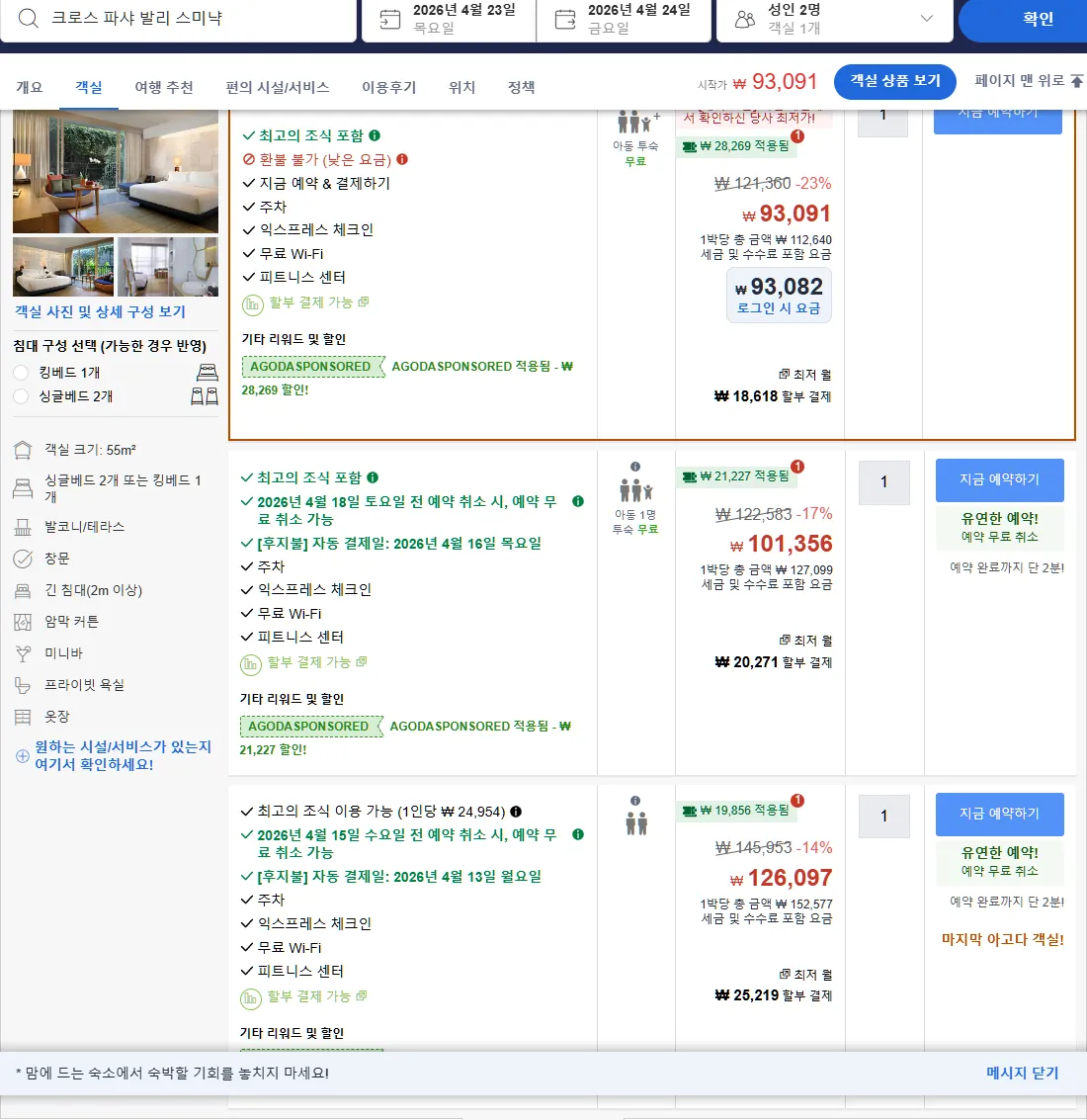Click the search magnifier icon

click(x=28, y=18)
